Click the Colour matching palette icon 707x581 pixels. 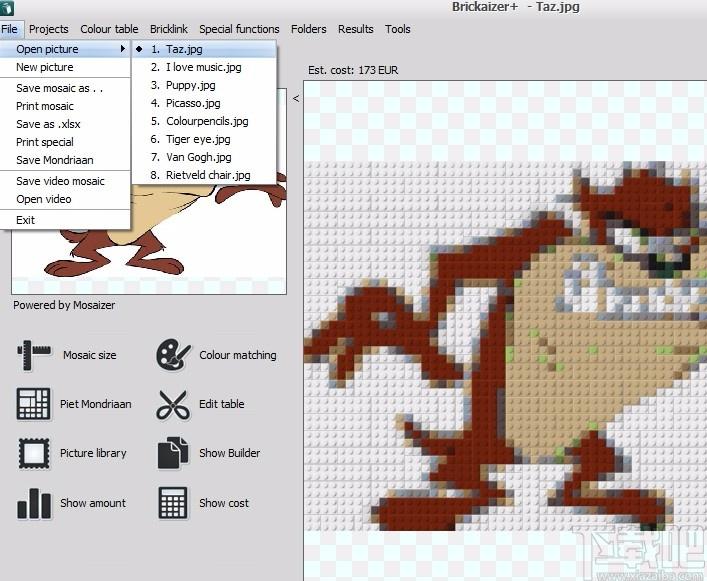pyautogui.click(x=173, y=355)
